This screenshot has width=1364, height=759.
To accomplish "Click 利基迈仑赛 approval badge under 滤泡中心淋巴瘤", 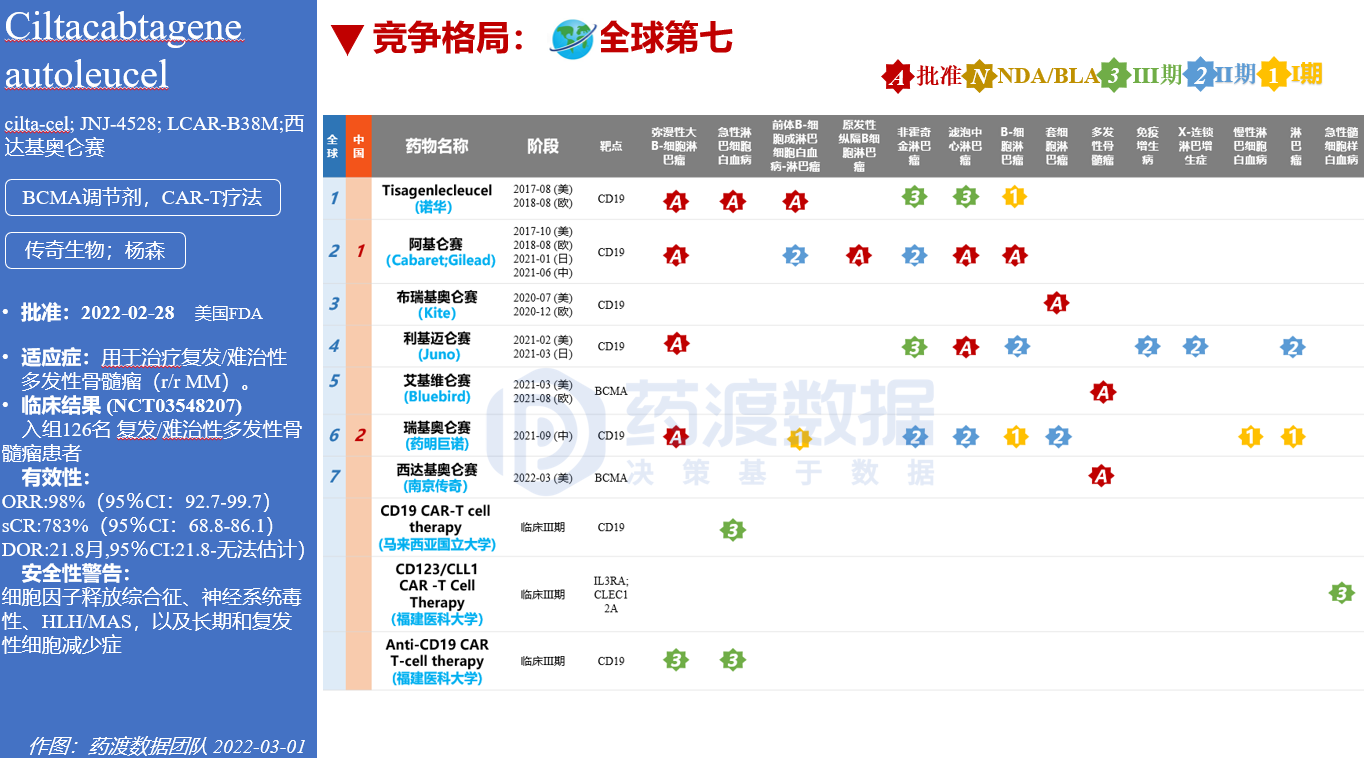I will [x=965, y=347].
